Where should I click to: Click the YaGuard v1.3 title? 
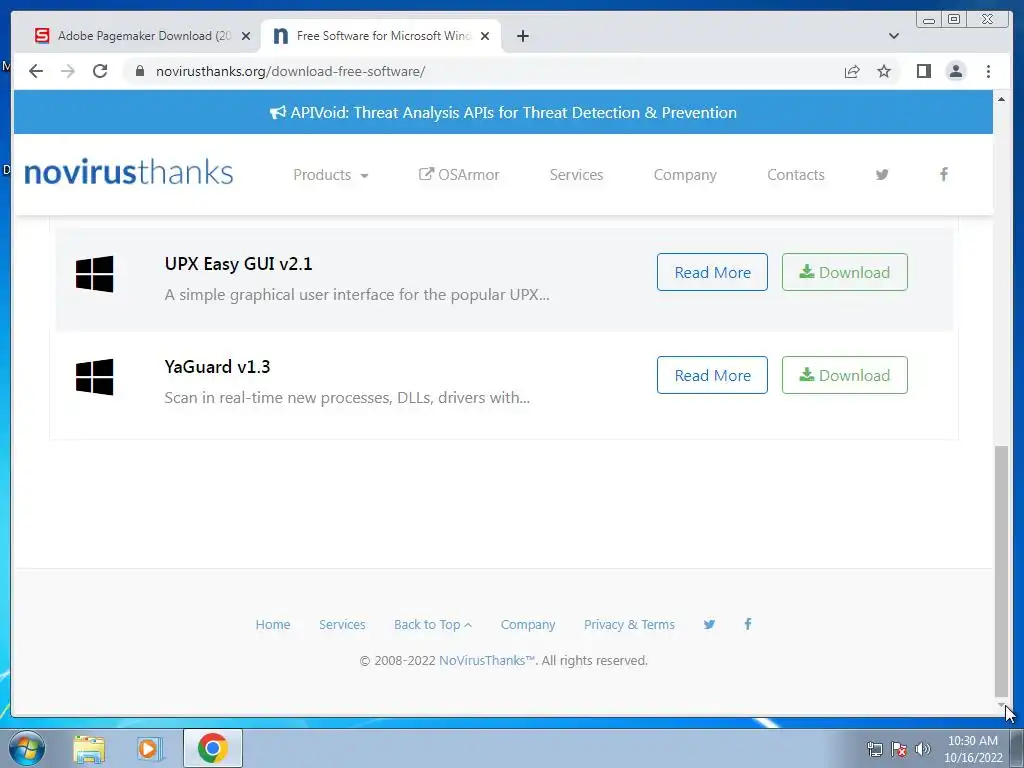click(217, 367)
